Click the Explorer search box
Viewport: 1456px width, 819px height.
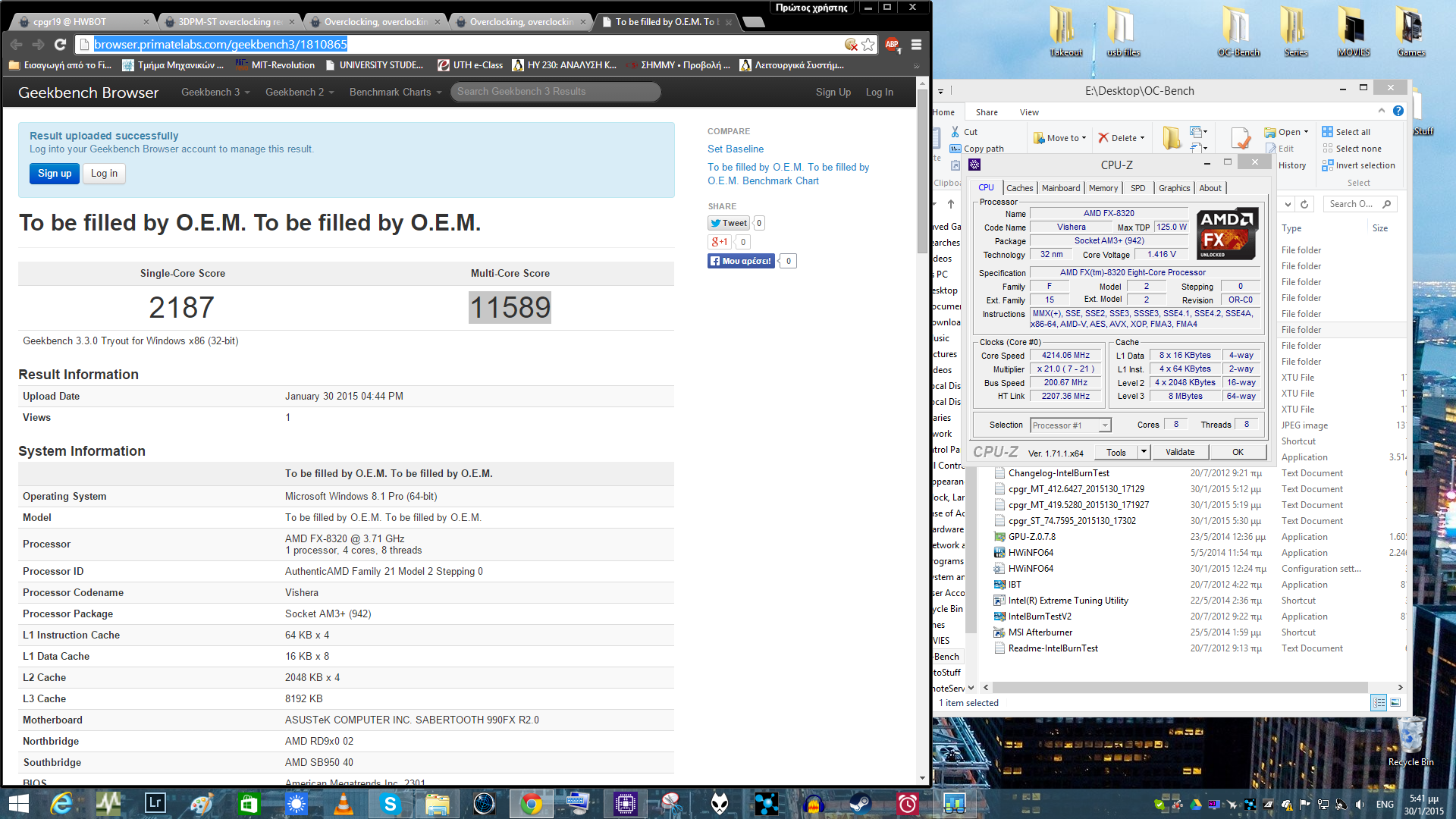point(1360,204)
